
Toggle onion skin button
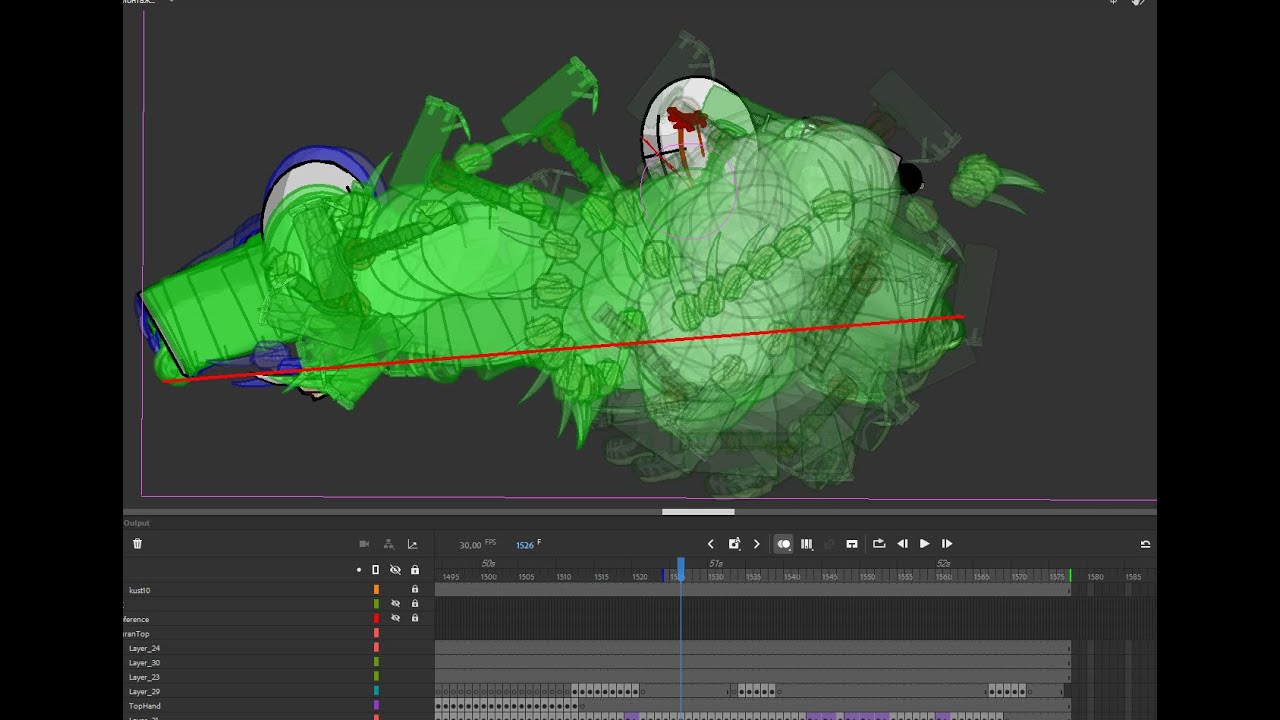click(784, 544)
